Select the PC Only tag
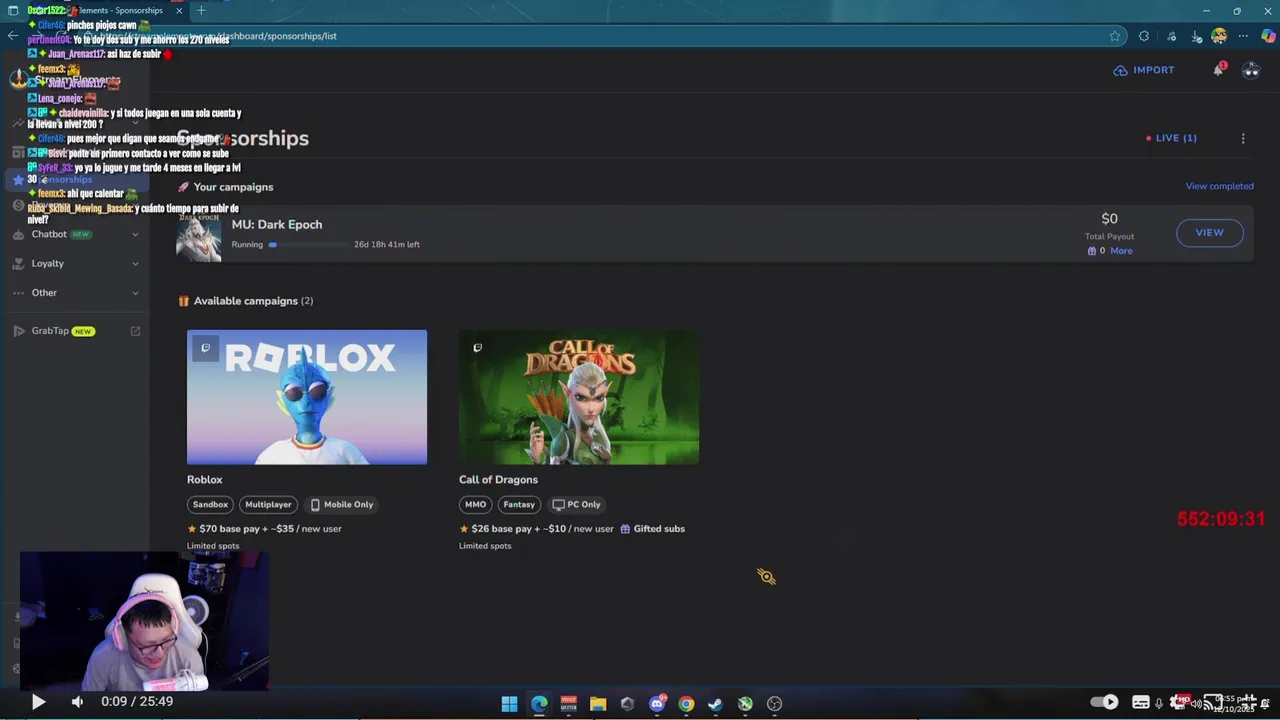 [x=577, y=505]
